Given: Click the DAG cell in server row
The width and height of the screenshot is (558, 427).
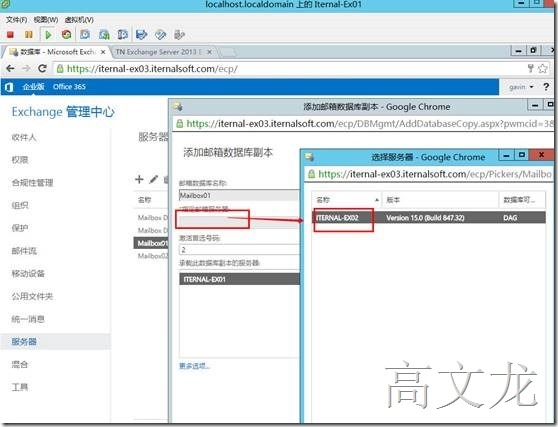Looking at the screenshot, I should point(510,218).
